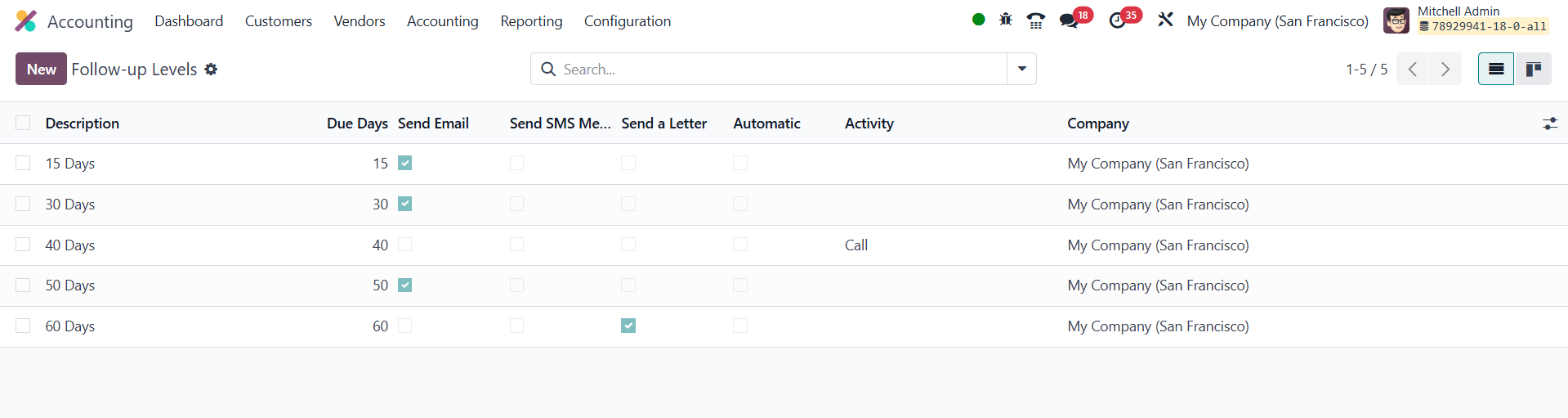The image size is (1568, 418).
Task: Click the Search input field
Action: (x=780, y=70)
